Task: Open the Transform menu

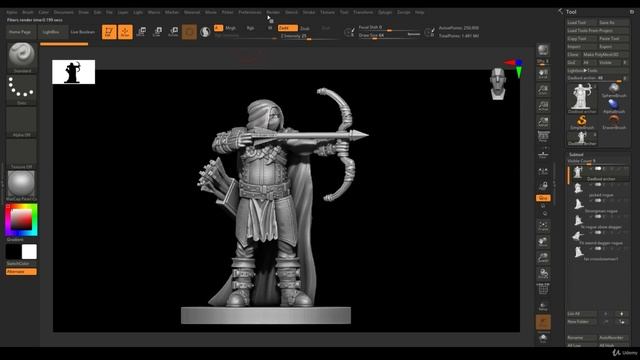Action: [363, 12]
